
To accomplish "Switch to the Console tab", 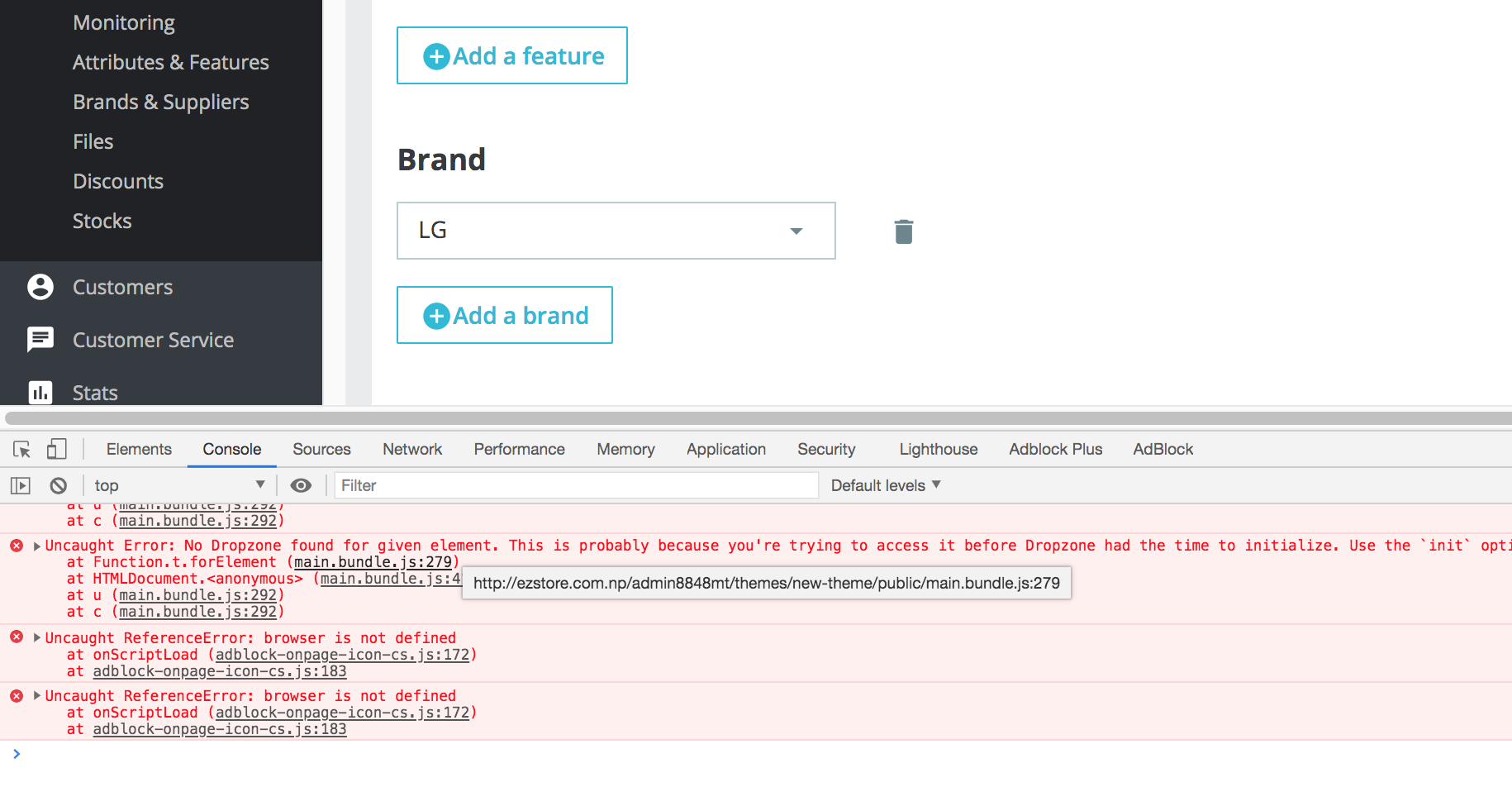I will 232,449.
